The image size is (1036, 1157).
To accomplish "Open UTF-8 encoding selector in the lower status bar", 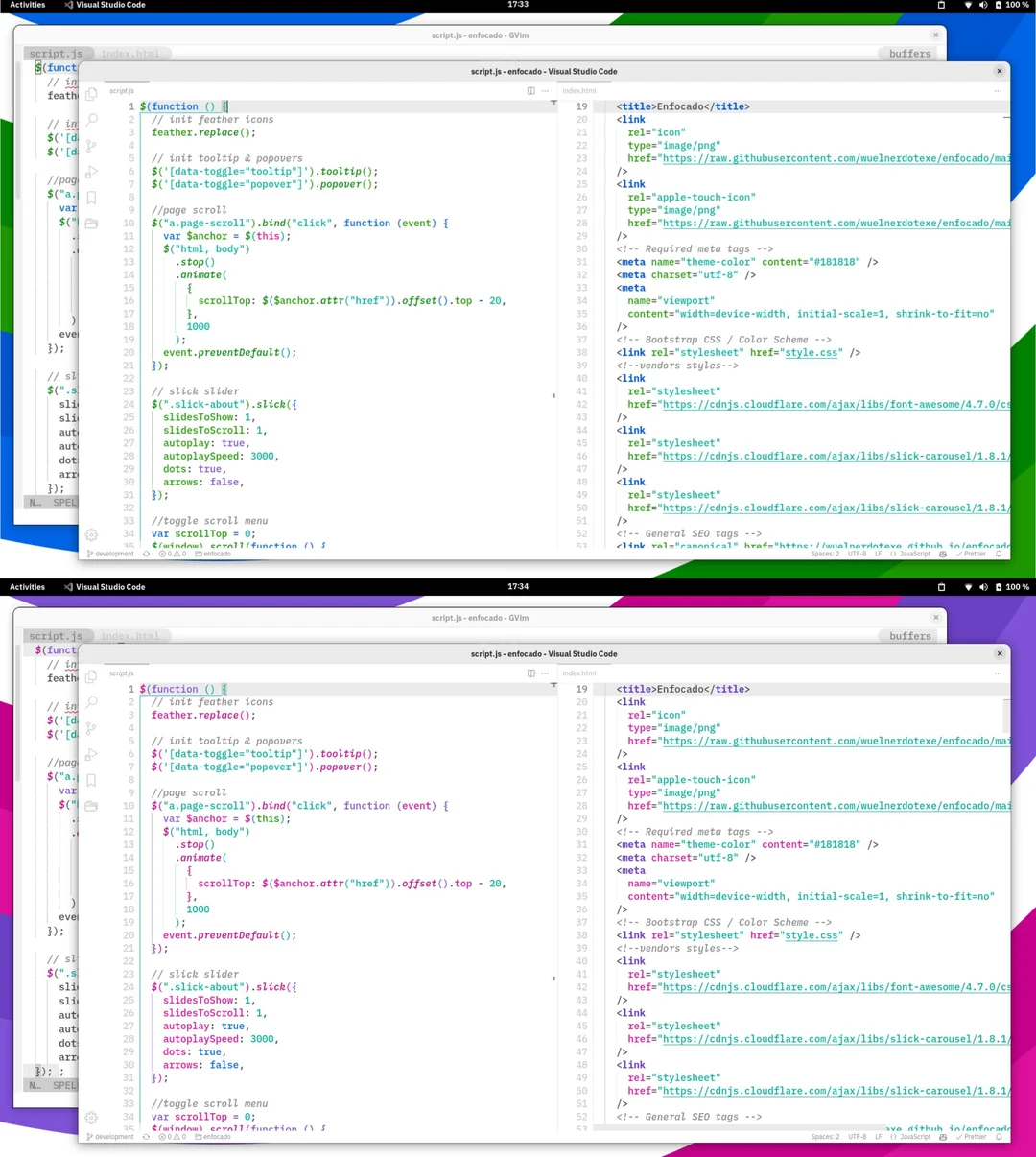I will point(857,1137).
